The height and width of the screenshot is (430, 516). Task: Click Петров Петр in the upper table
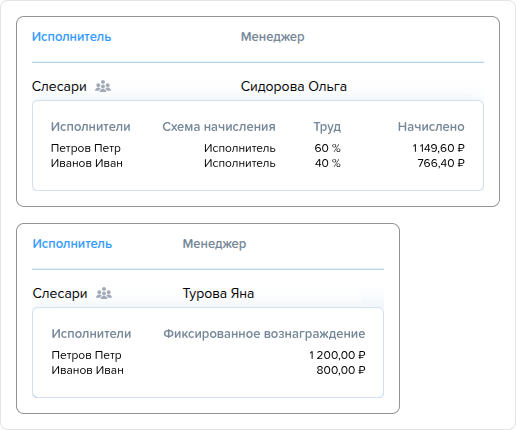pyautogui.click(x=86, y=148)
